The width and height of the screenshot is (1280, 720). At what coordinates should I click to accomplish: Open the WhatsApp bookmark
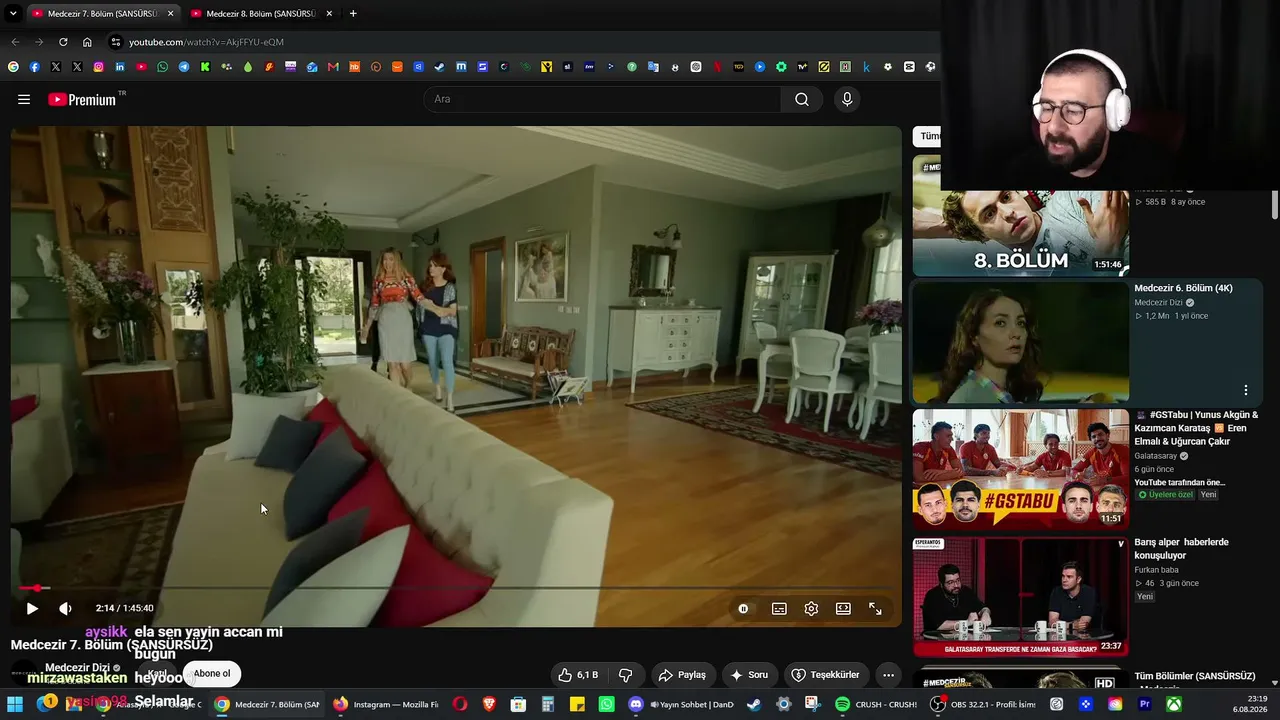click(163, 67)
